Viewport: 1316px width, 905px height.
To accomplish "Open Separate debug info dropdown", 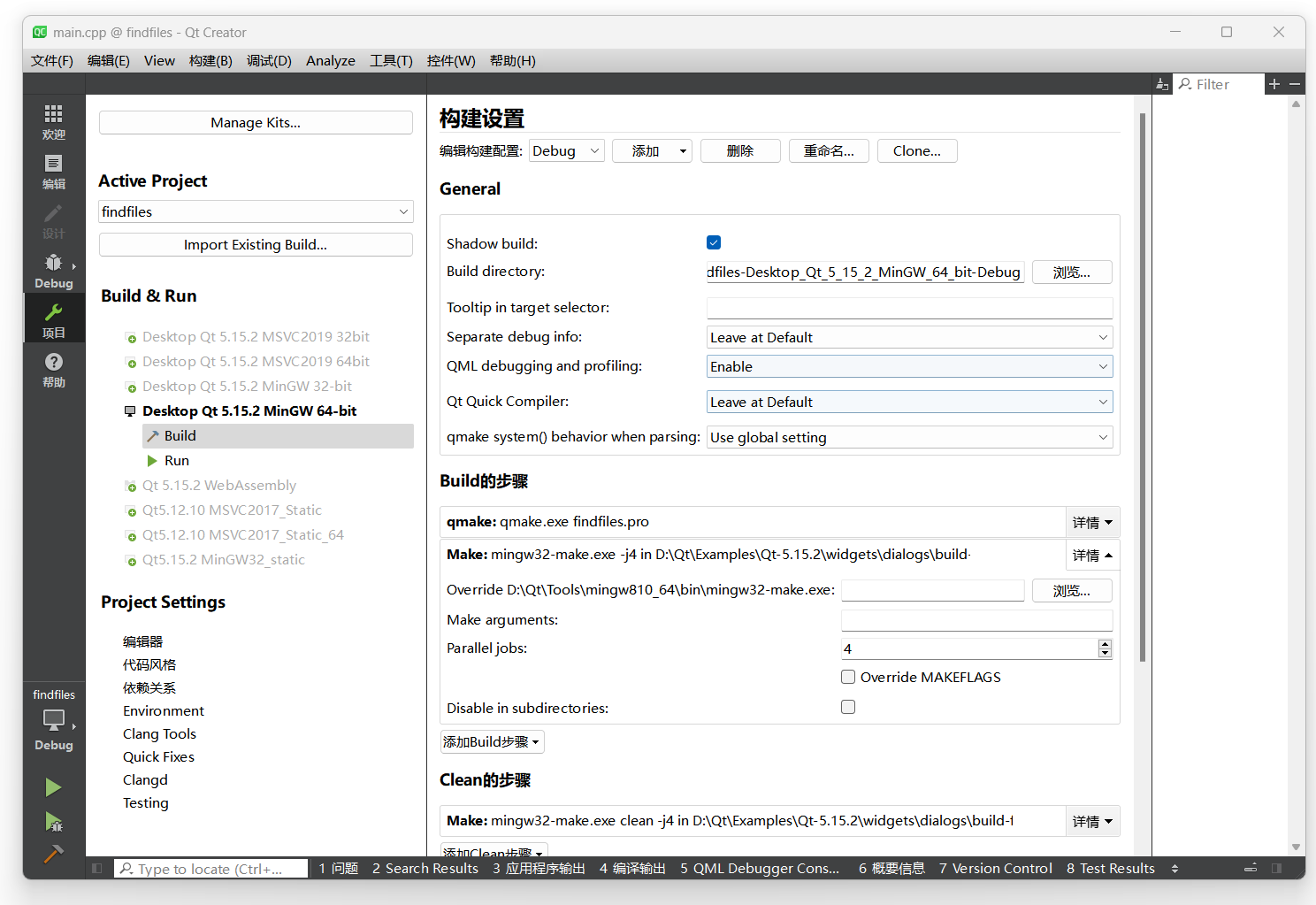I will coord(909,337).
